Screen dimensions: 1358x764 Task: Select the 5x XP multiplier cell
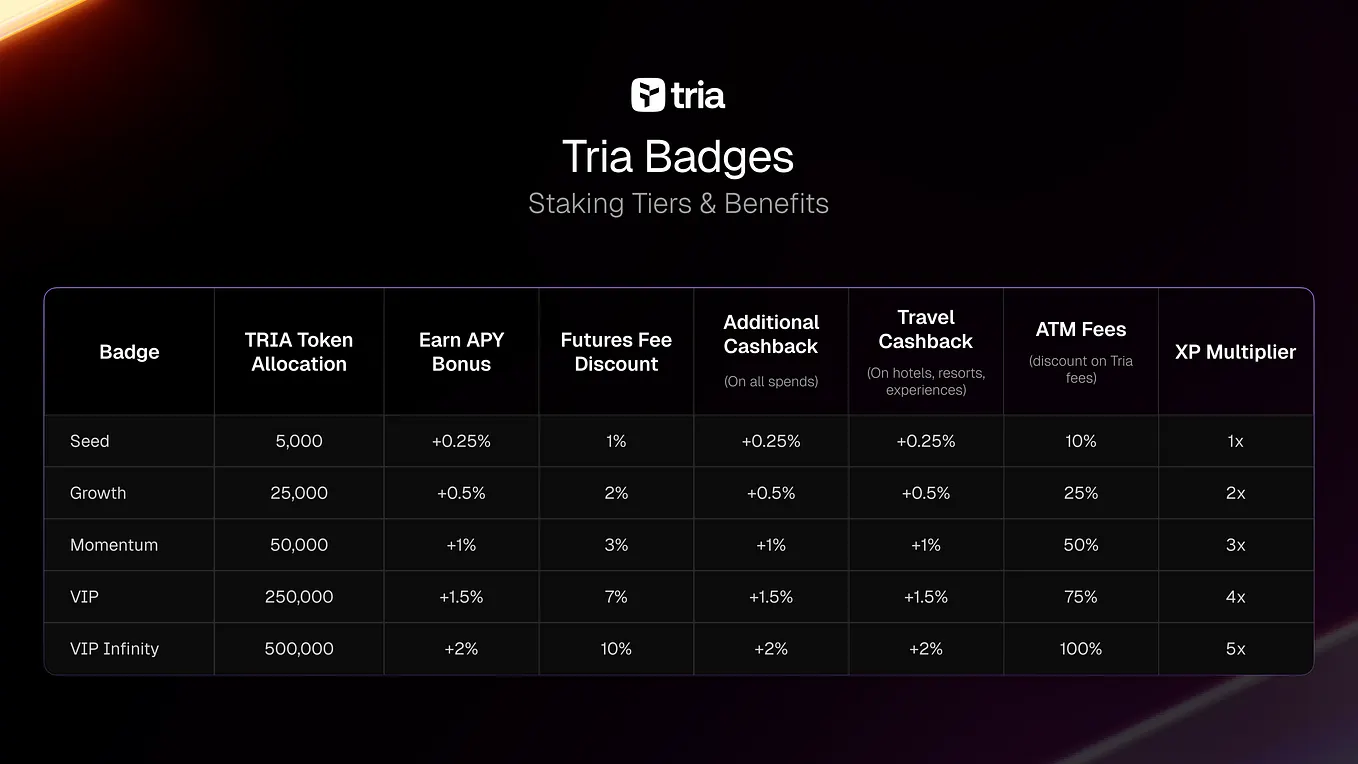[1235, 649]
